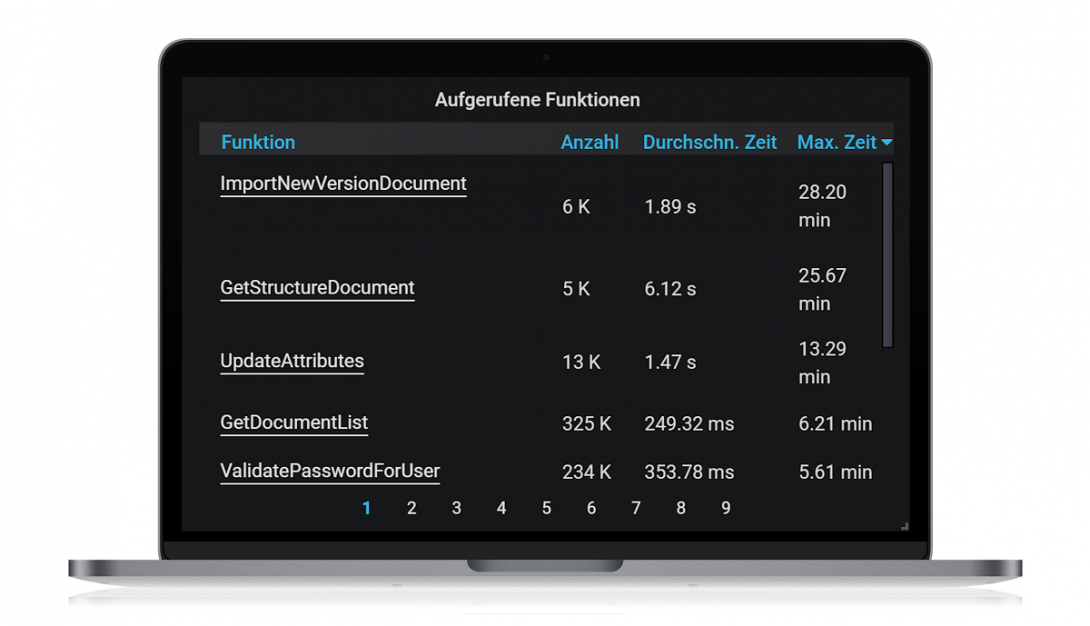Go to page 5 of the table

[x=546, y=509]
